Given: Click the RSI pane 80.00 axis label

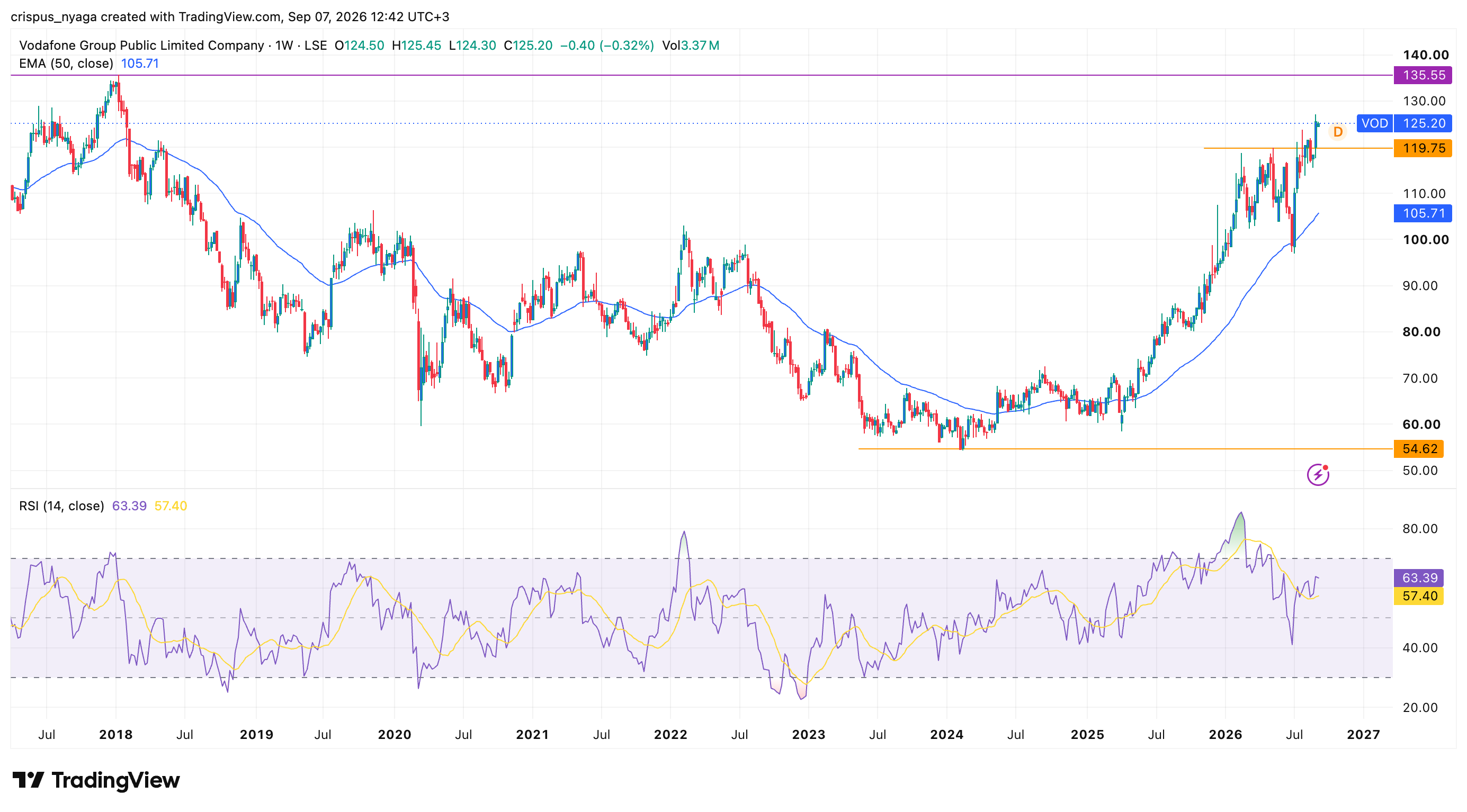Looking at the screenshot, I should (1420, 529).
